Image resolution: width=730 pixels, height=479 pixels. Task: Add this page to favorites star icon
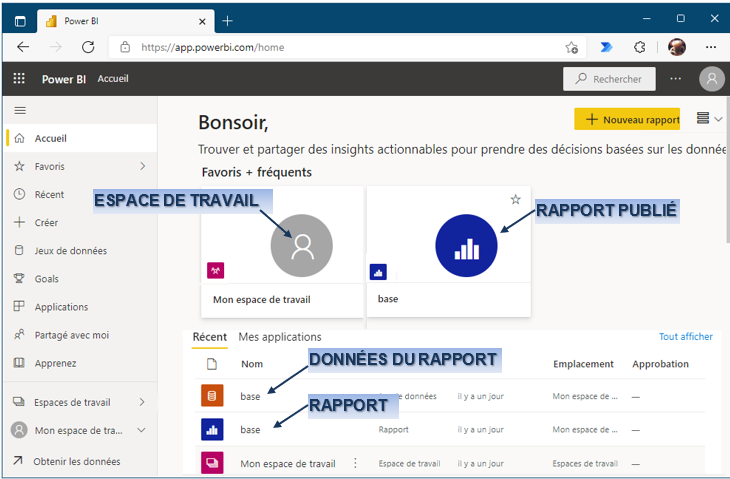pyautogui.click(x=572, y=47)
